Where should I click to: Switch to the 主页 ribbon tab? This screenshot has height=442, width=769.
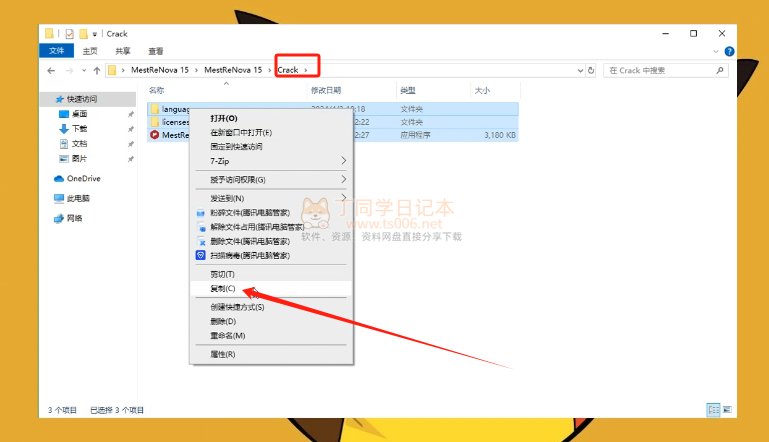[x=90, y=51]
